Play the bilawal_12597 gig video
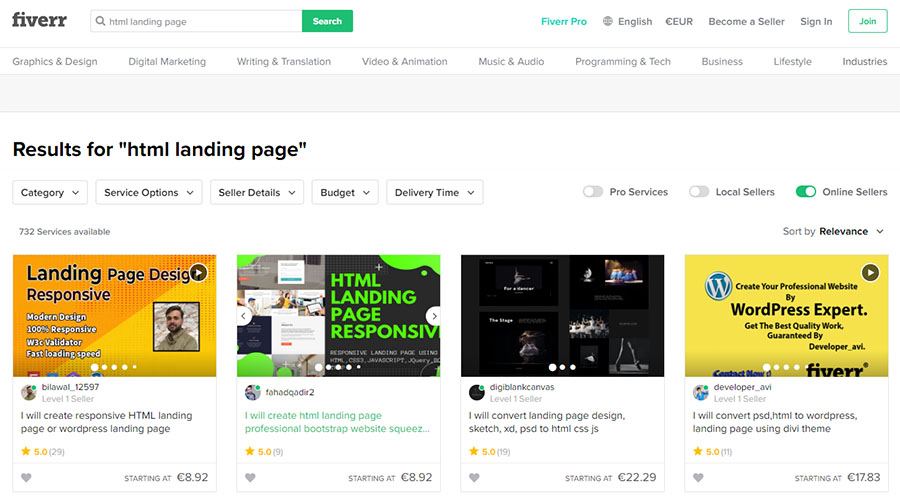This screenshot has height=504, width=900. (199, 272)
